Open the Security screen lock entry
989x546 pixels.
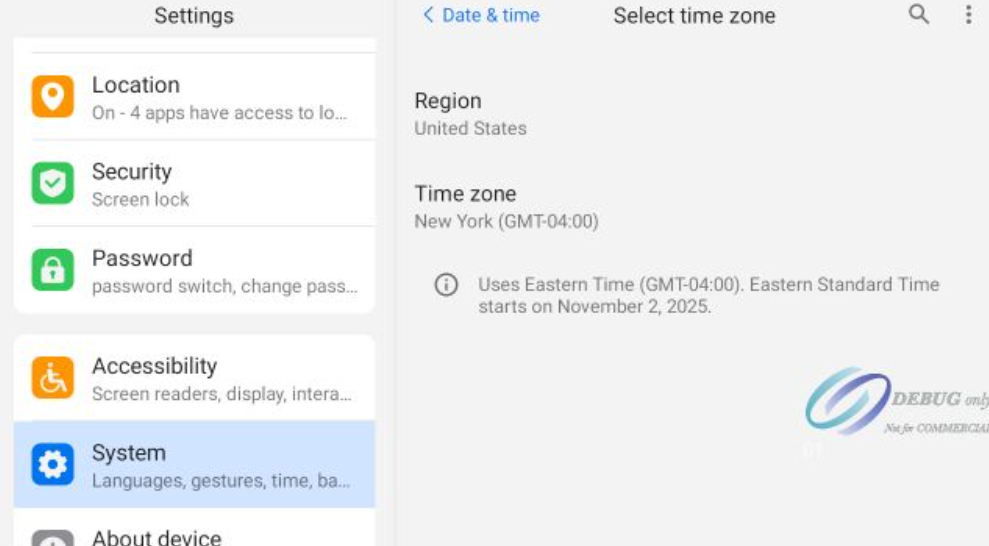coord(219,185)
